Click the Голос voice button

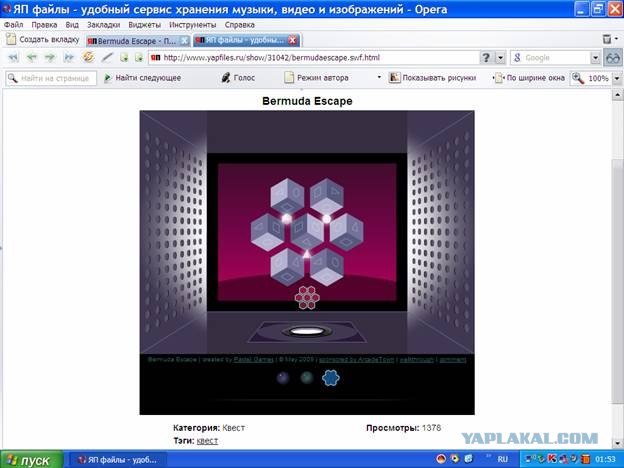pos(238,78)
